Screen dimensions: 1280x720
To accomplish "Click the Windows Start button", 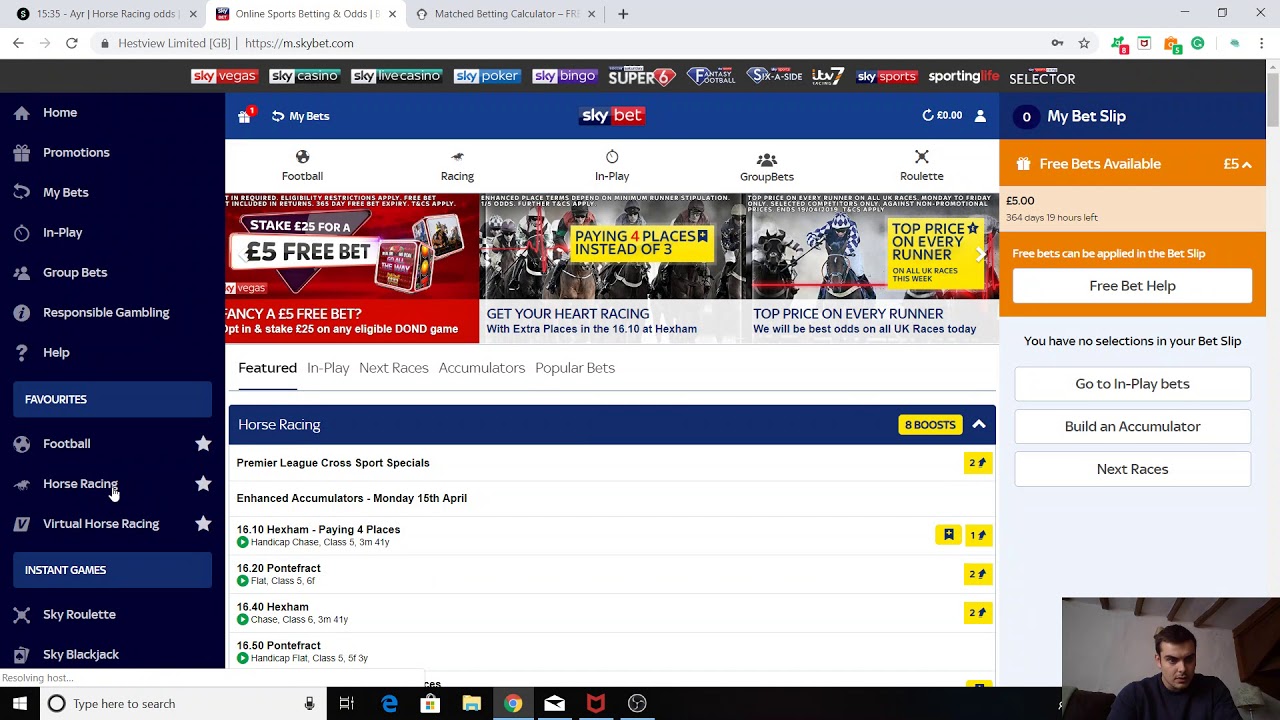I will click(20, 704).
